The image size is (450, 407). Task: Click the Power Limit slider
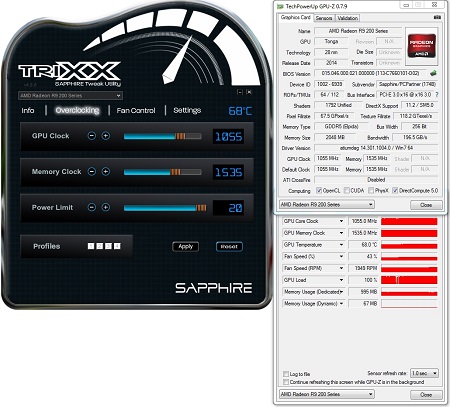tap(165, 208)
